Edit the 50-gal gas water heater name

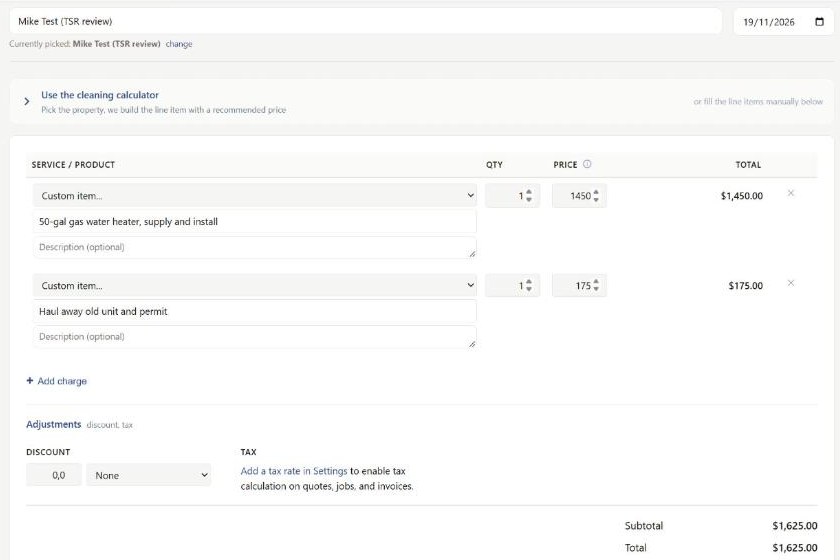coord(254,221)
